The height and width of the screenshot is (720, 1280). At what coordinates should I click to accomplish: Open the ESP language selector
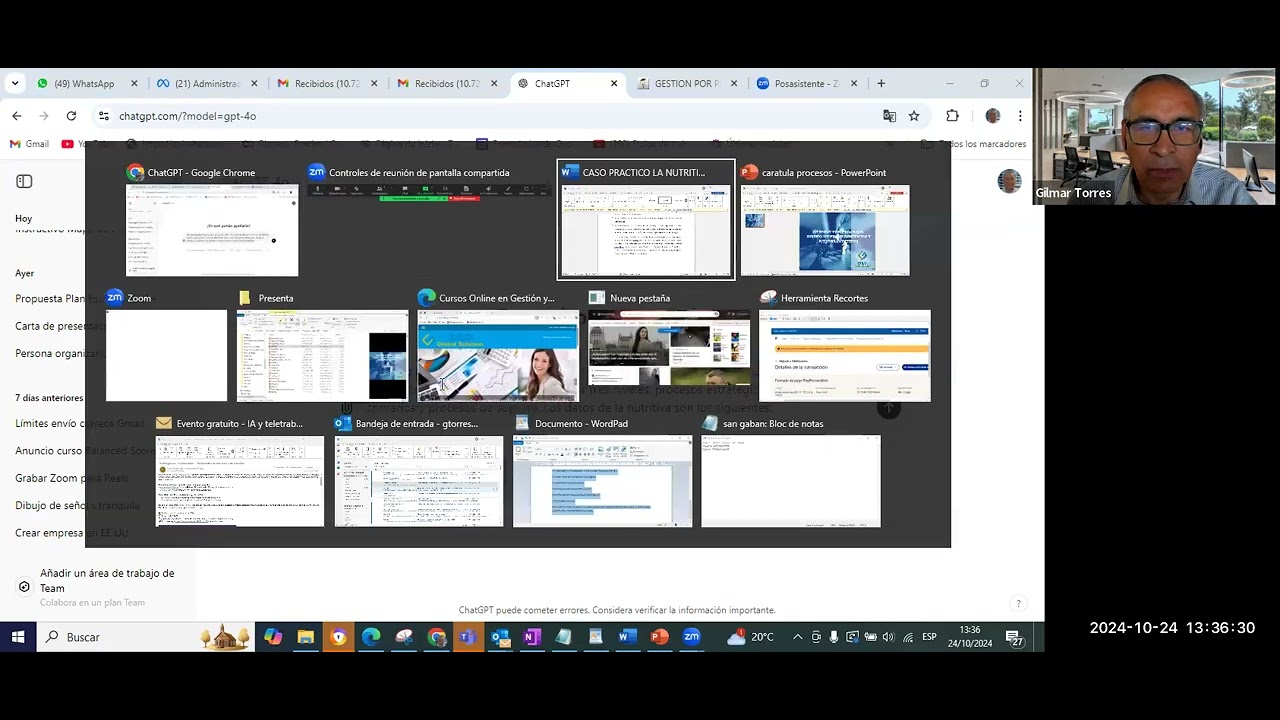[x=929, y=637]
